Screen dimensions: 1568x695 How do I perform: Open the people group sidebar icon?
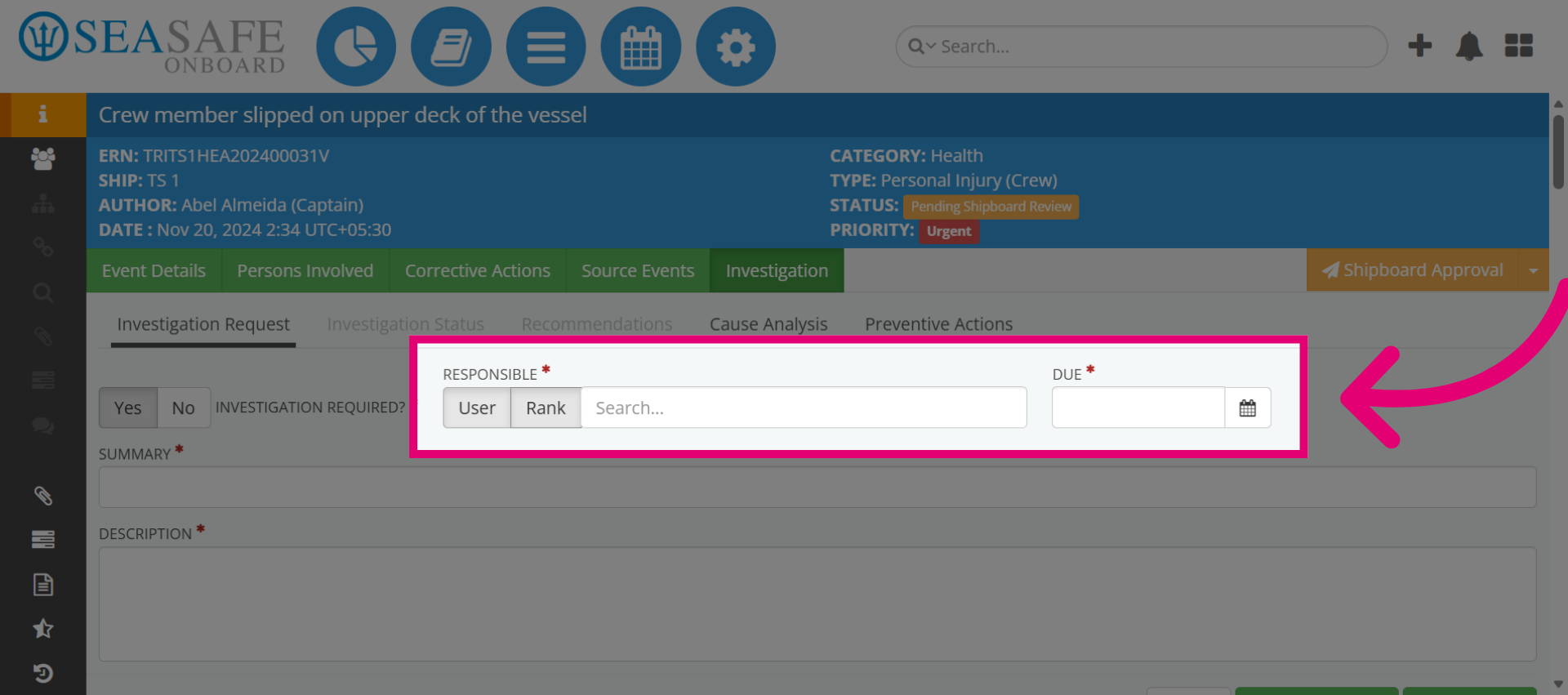point(42,158)
